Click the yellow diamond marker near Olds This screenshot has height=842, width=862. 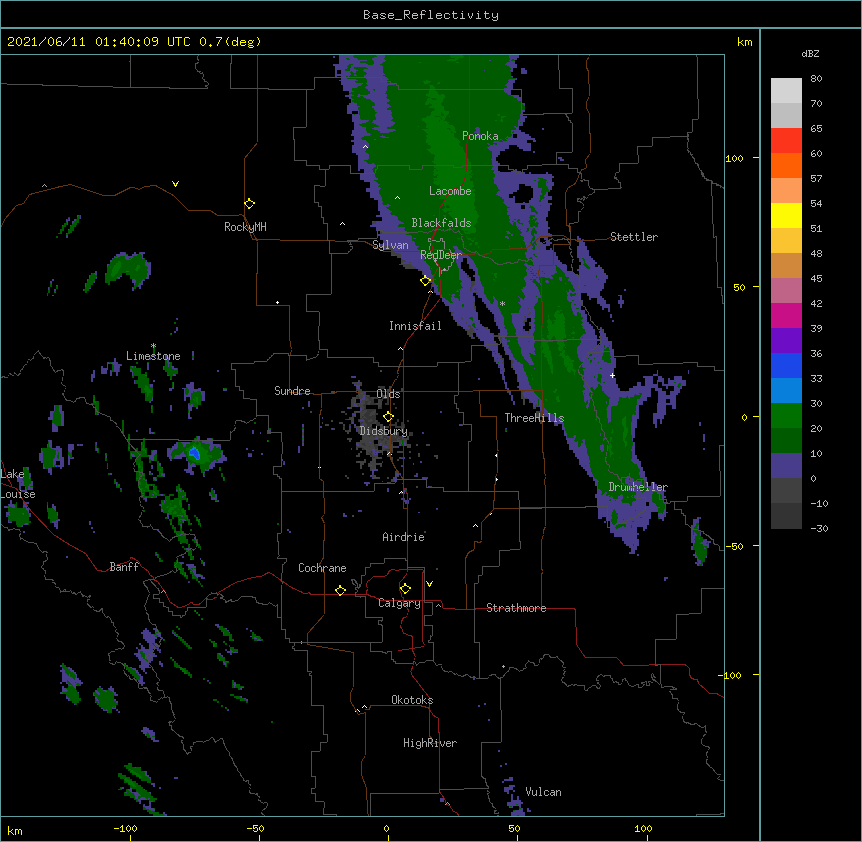pyautogui.click(x=388, y=417)
